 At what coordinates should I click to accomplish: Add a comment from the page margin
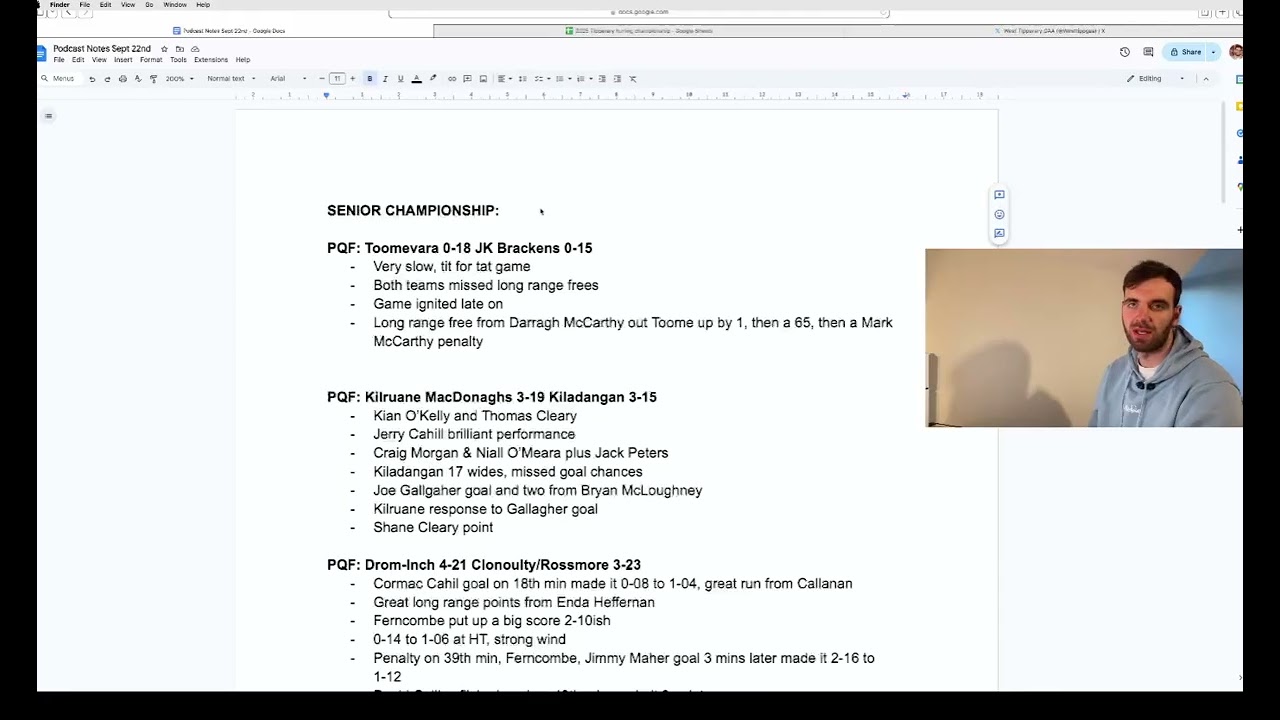999,195
